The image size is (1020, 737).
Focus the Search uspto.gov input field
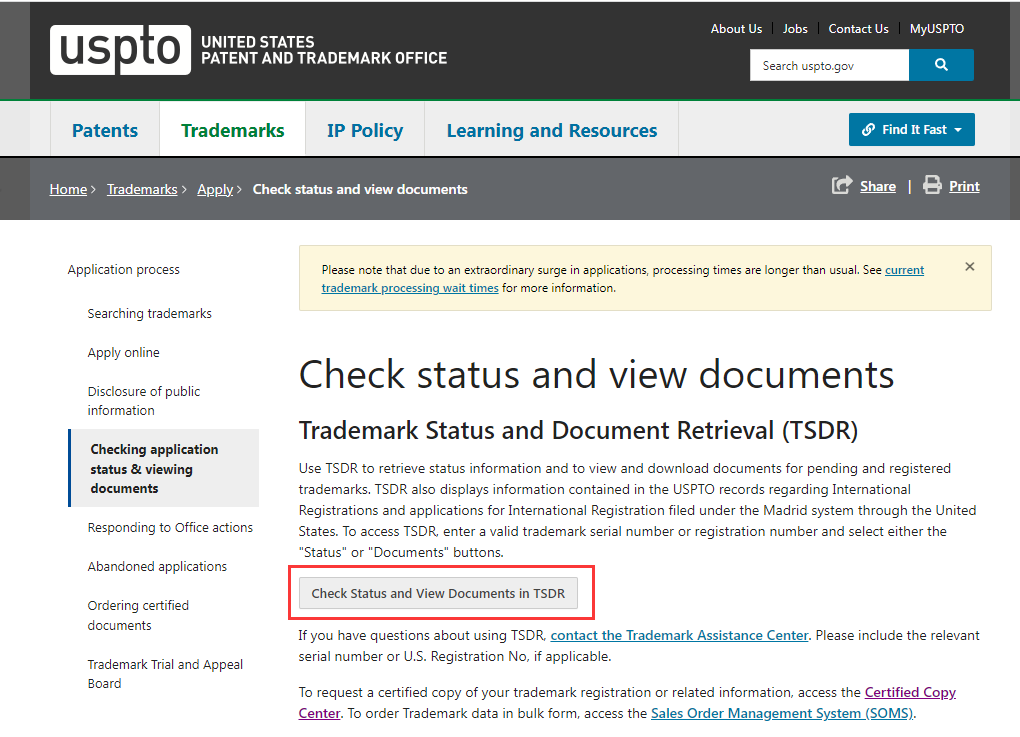click(829, 66)
